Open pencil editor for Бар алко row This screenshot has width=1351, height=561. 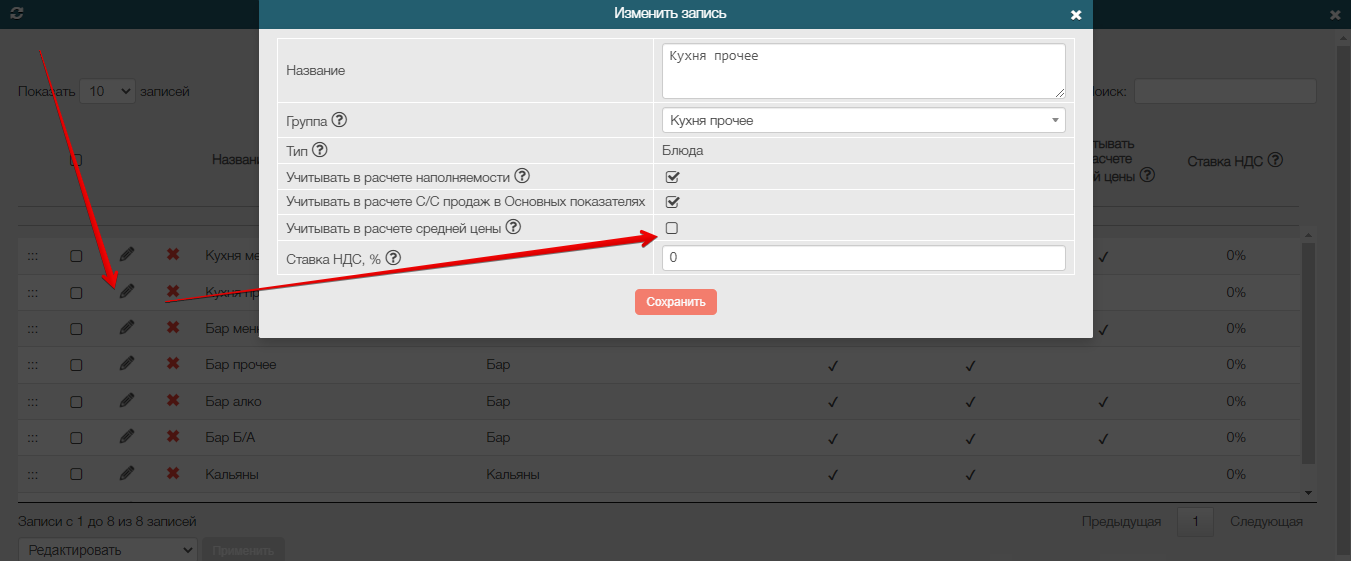click(126, 400)
